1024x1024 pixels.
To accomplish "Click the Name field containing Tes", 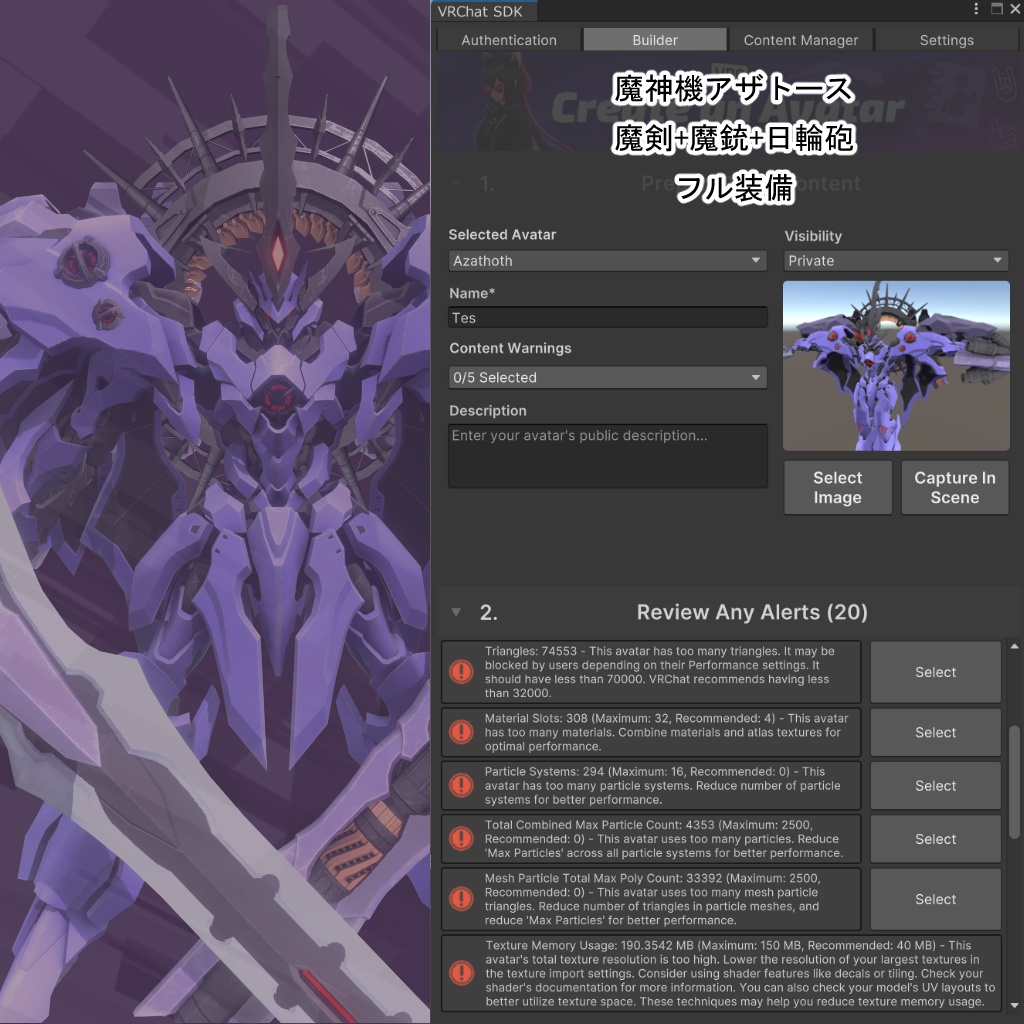I will point(607,318).
